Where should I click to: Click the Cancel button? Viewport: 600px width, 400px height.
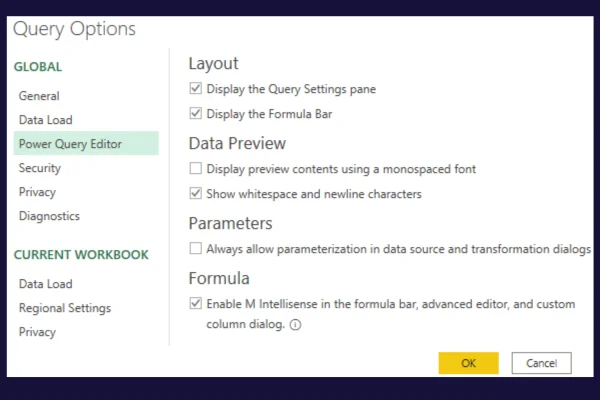point(541,363)
